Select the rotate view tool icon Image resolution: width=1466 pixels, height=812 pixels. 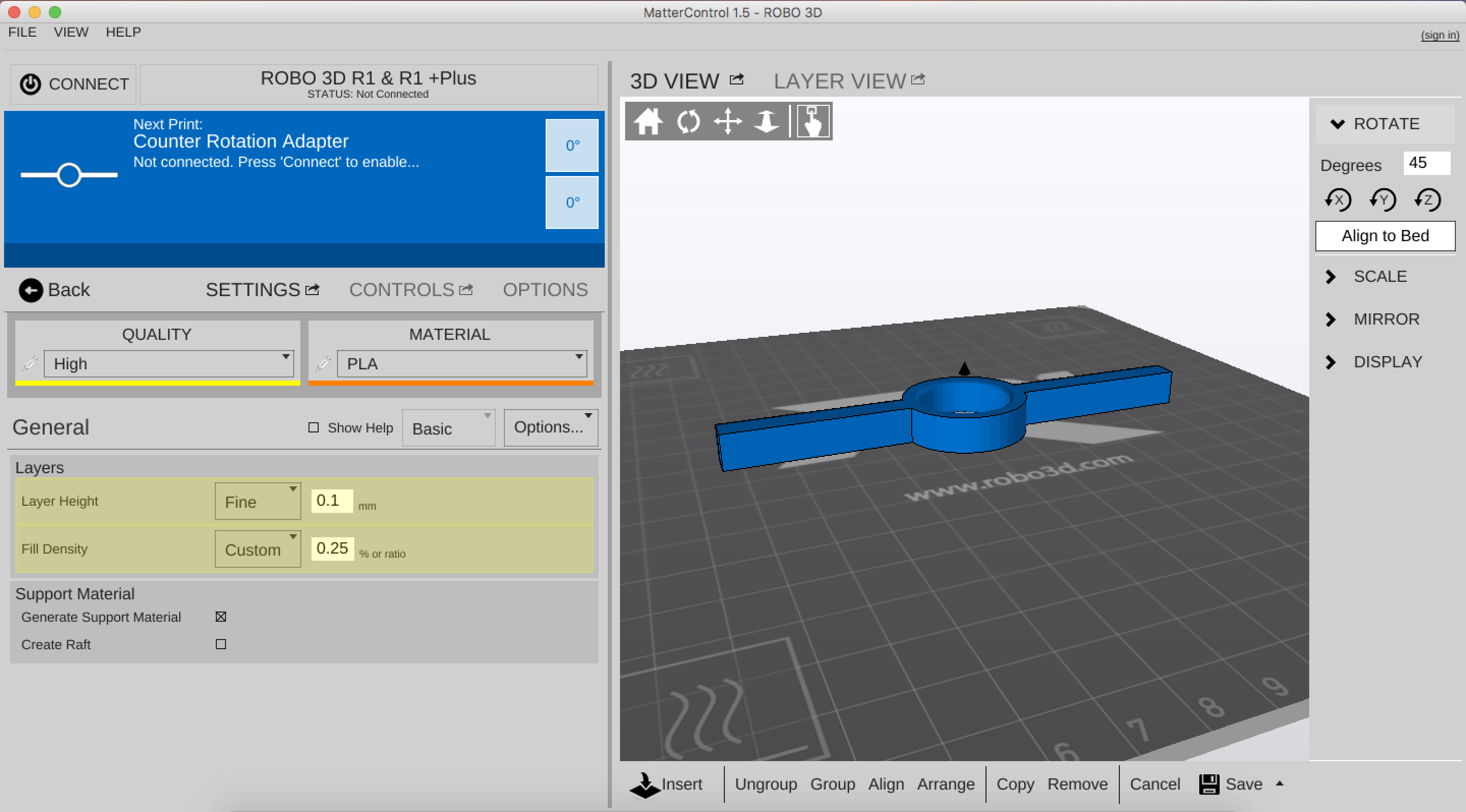[688, 122]
